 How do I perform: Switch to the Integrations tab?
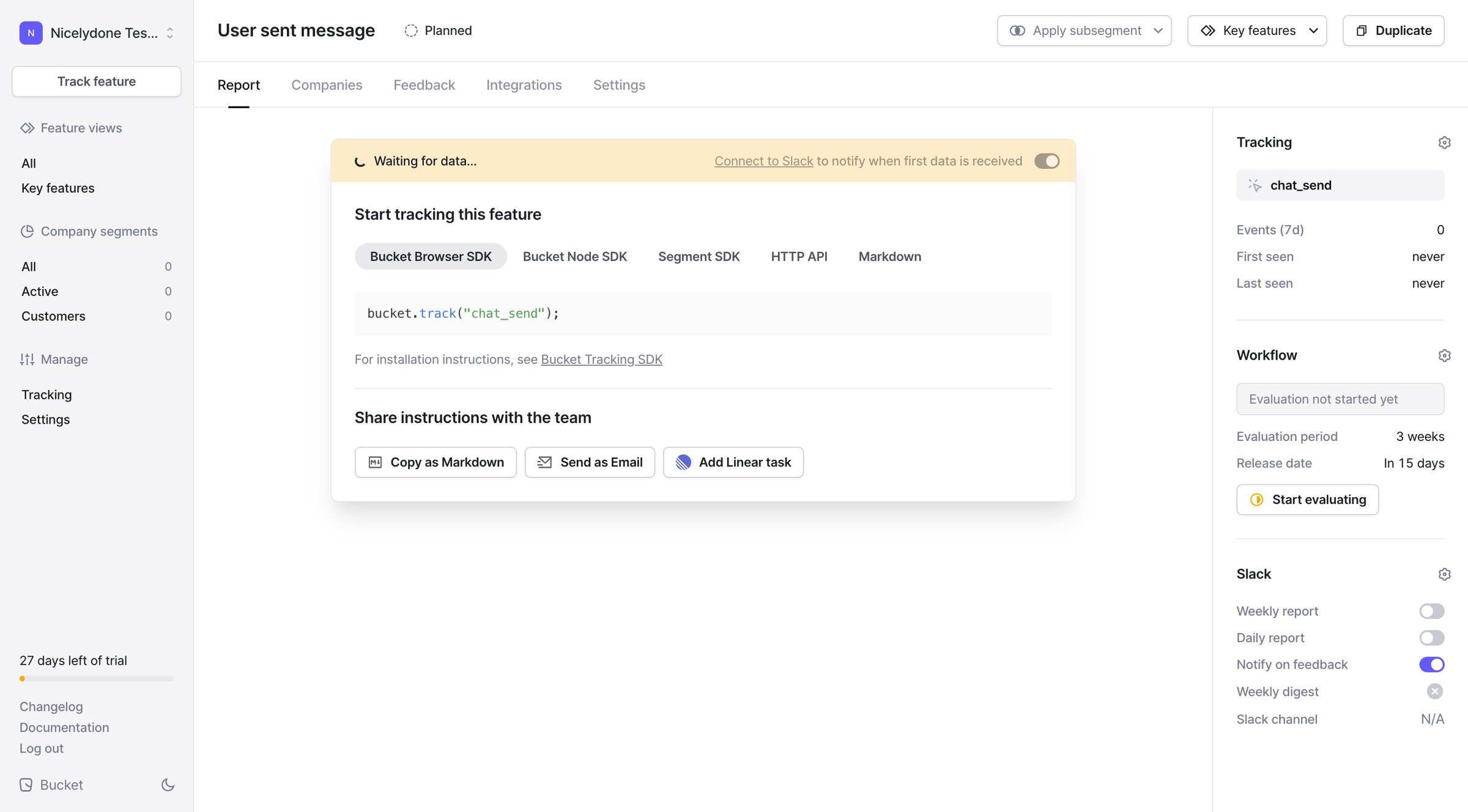tap(524, 85)
